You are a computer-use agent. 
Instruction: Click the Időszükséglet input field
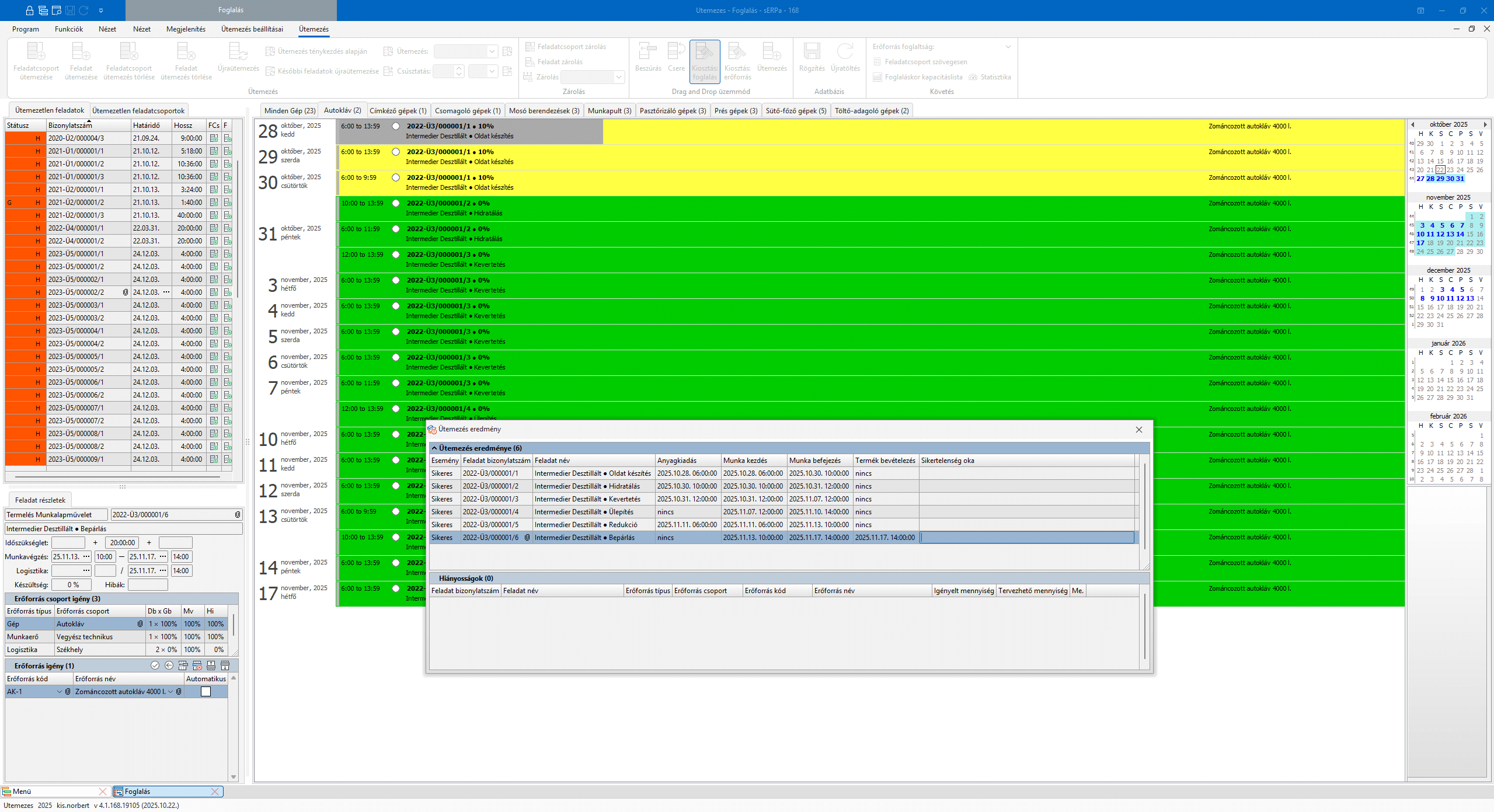pyautogui.click(x=68, y=543)
